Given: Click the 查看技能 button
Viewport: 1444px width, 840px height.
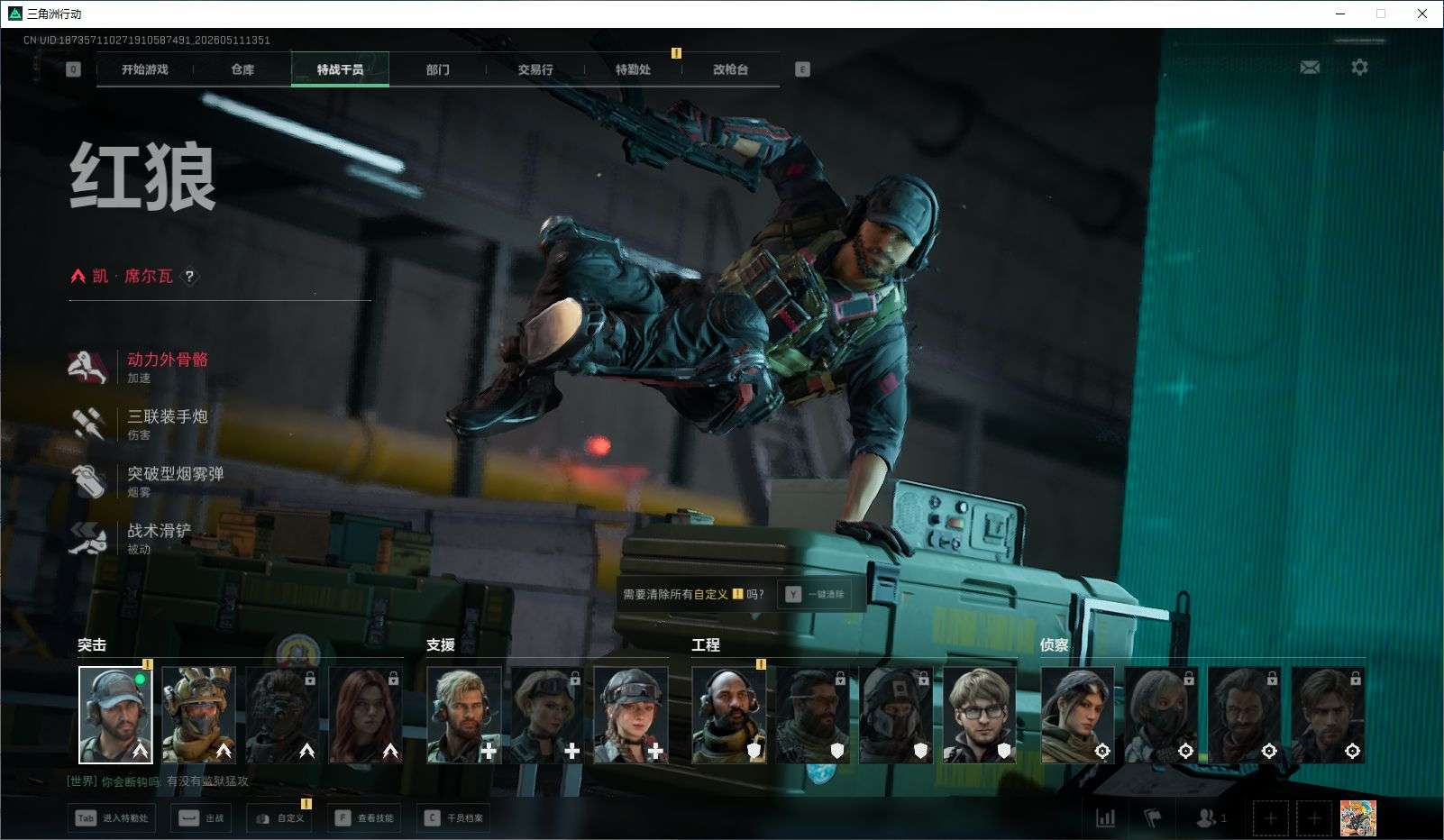Looking at the screenshot, I should (364, 818).
